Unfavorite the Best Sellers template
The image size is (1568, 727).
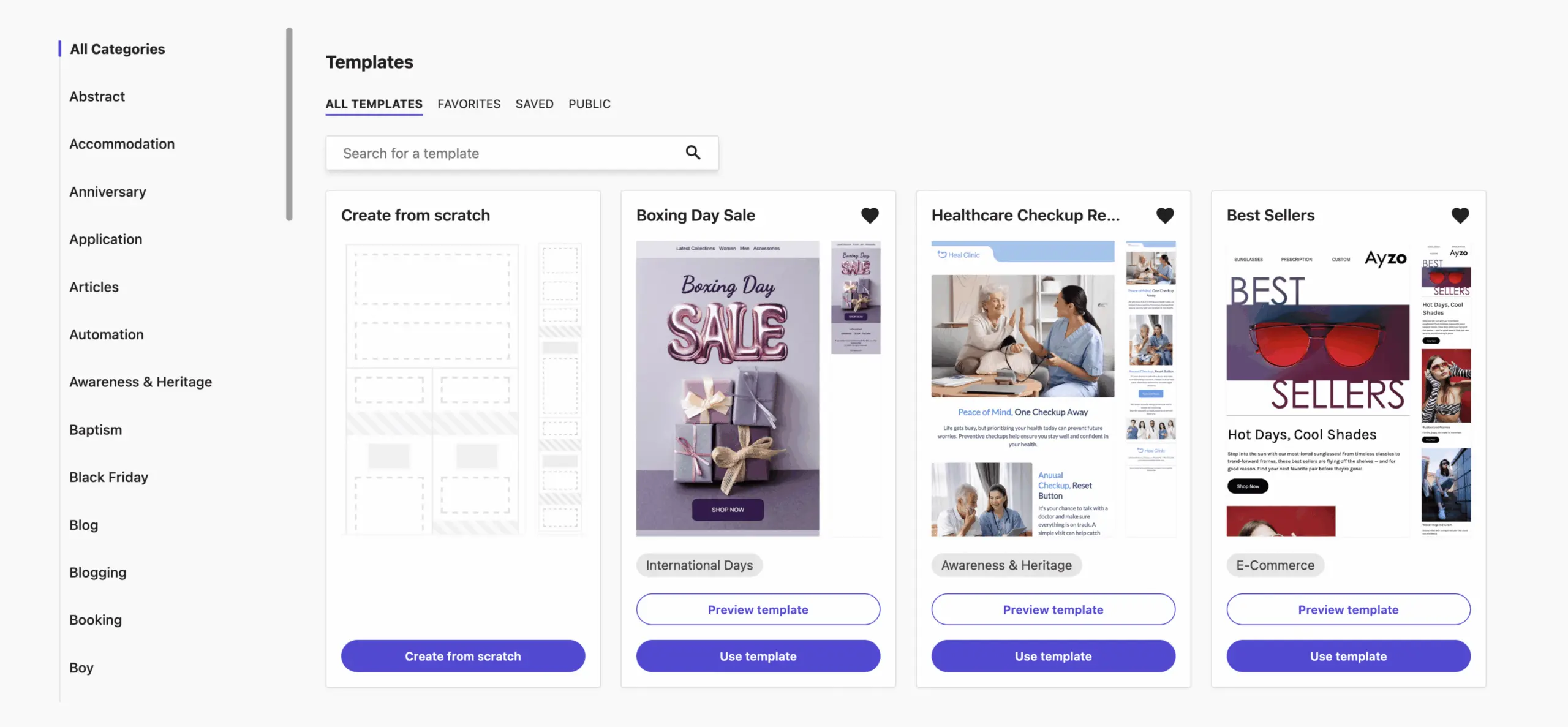1461,215
